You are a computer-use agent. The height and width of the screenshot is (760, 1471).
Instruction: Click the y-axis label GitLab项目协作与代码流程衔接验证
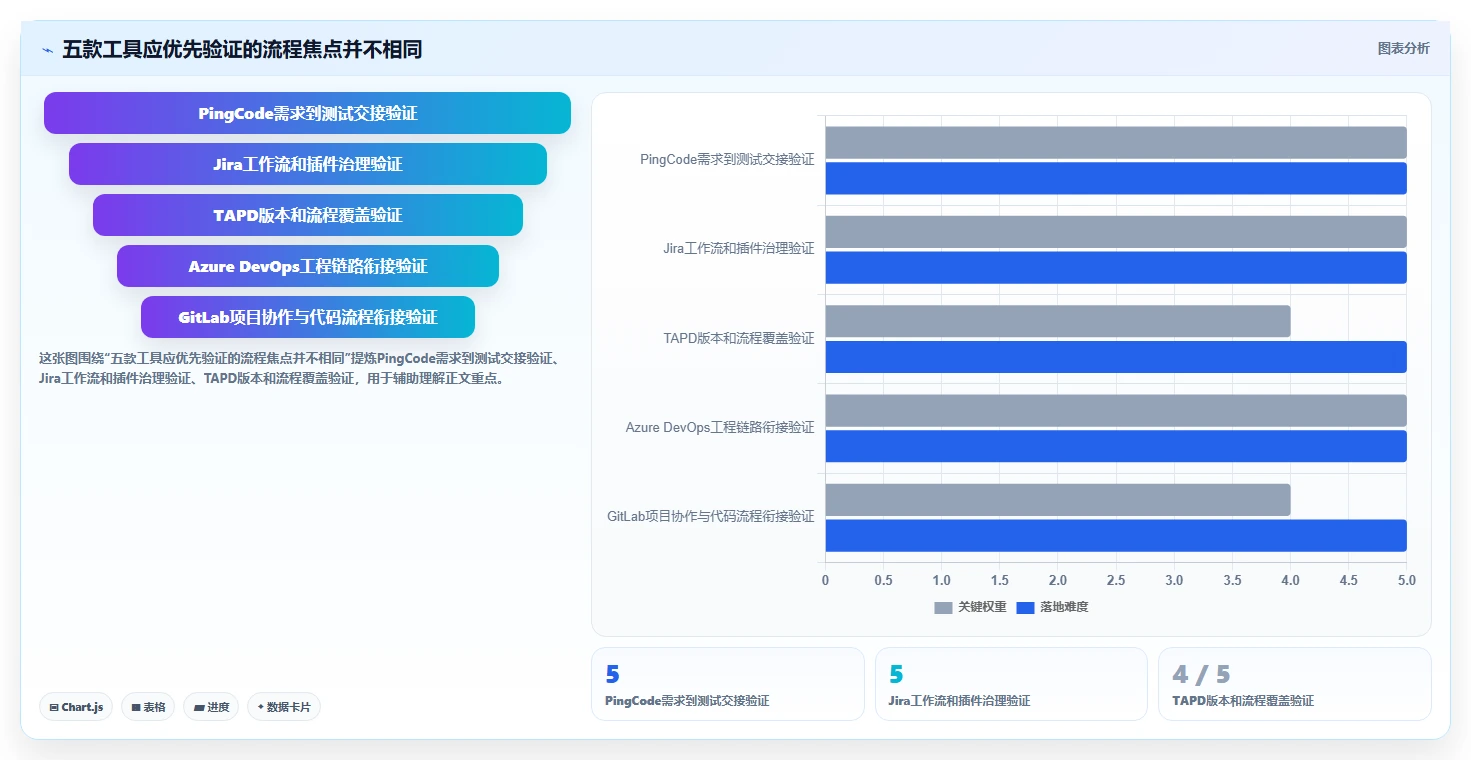711,517
